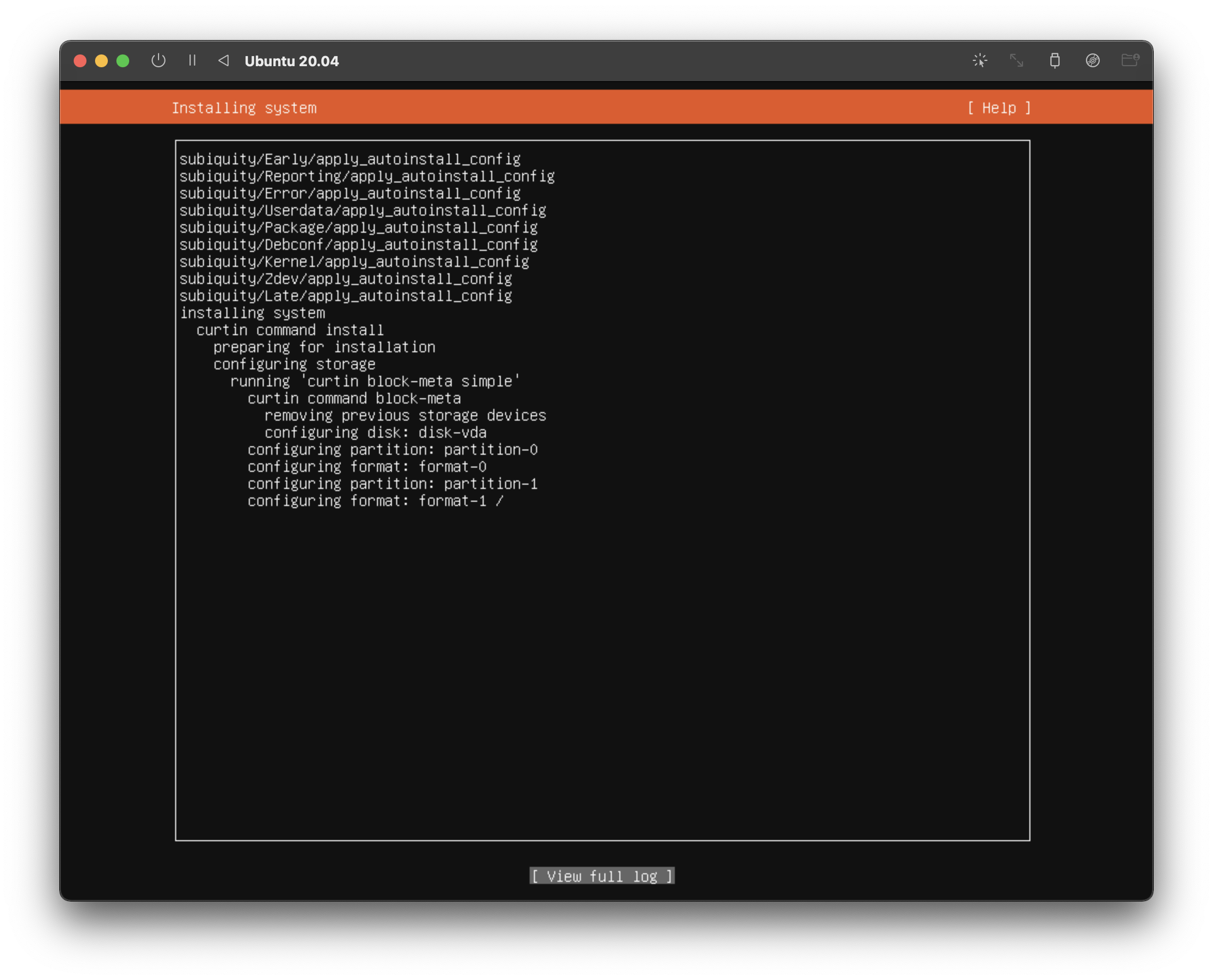Open the USB devices icon
The image size is (1213, 980).
click(x=1054, y=60)
